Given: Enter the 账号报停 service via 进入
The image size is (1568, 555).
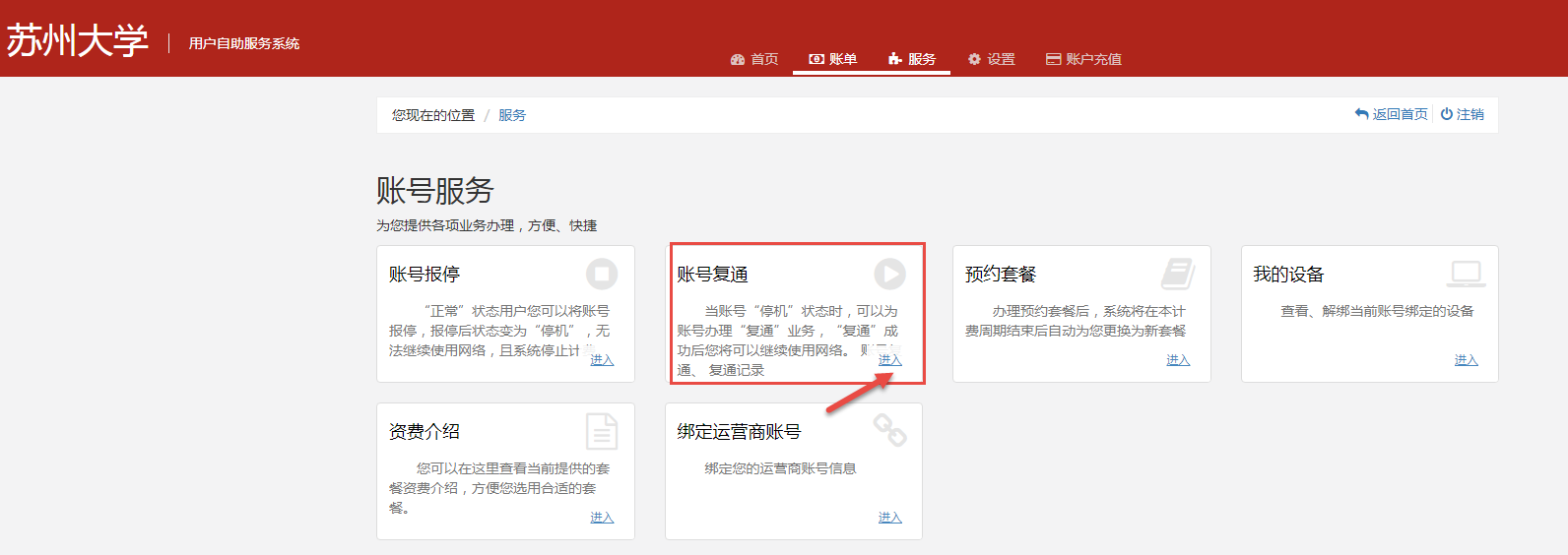Looking at the screenshot, I should 602,360.
